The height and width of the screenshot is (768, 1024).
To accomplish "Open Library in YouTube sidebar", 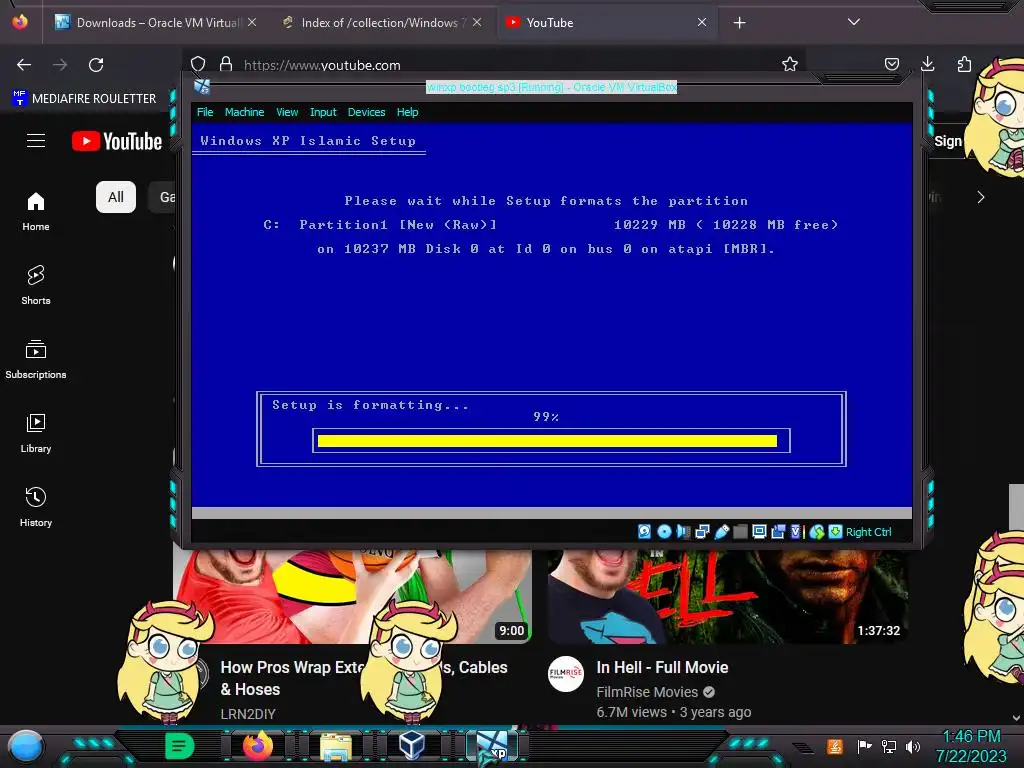I will pos(36,433).
